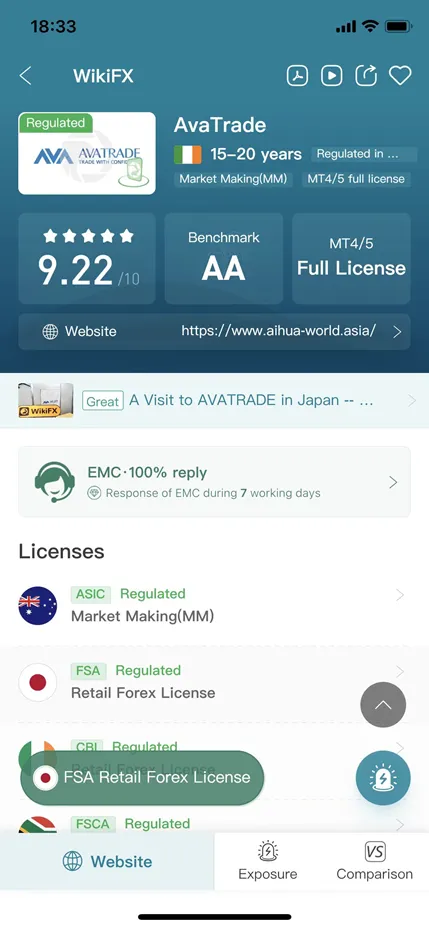
Task: Tap the bottom Website button
Action: (107, 861)
